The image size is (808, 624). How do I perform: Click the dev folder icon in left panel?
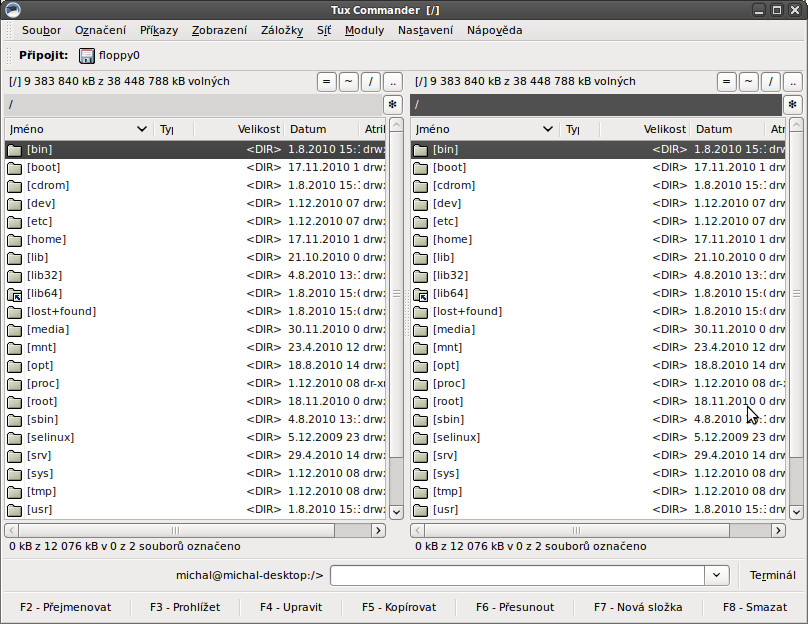pyautogui.click(x=14, y=204)
